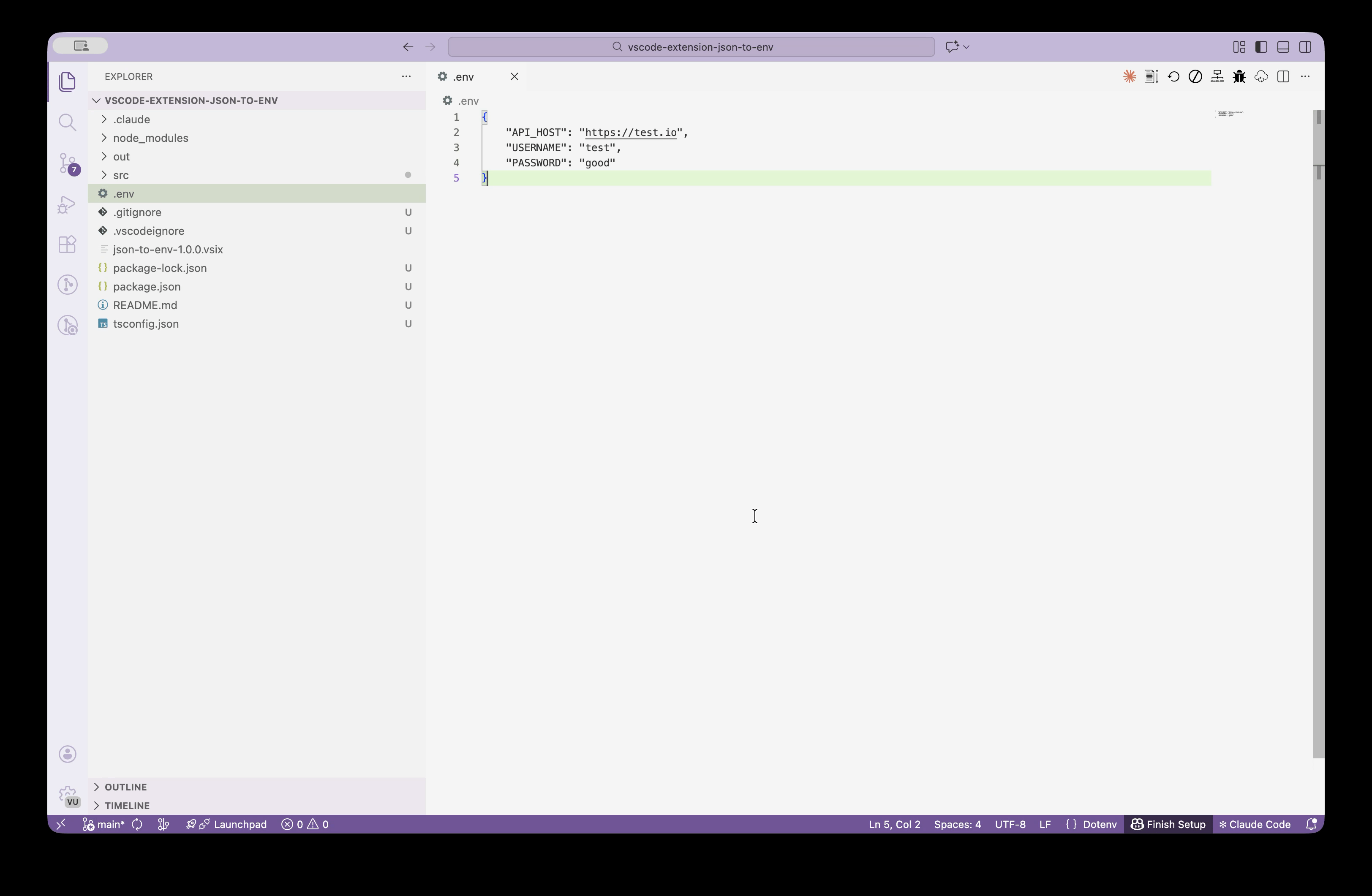Expand the node_modules folder

(x=150, y=138)
